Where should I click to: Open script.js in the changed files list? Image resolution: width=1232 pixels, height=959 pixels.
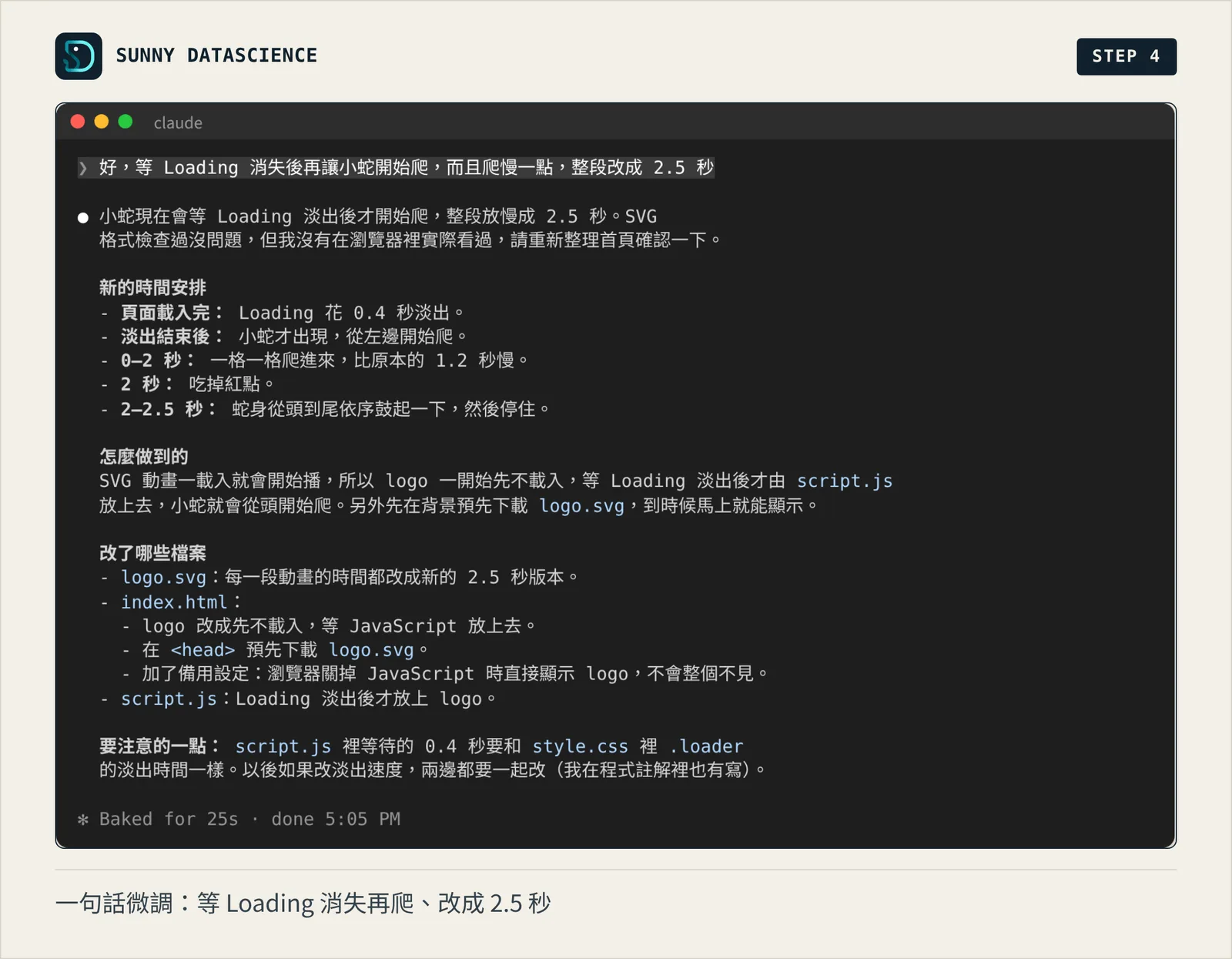(169, 699)
